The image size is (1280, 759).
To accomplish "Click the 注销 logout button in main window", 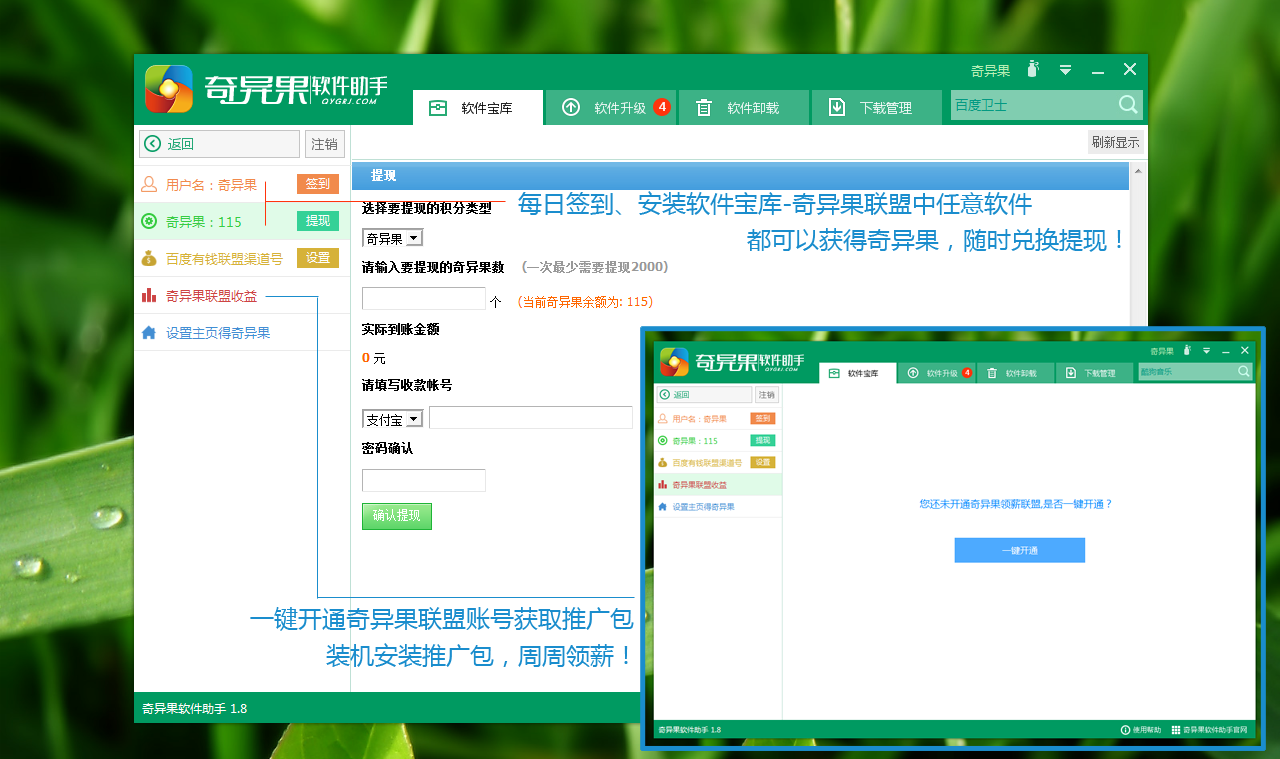I will (325, 144).
